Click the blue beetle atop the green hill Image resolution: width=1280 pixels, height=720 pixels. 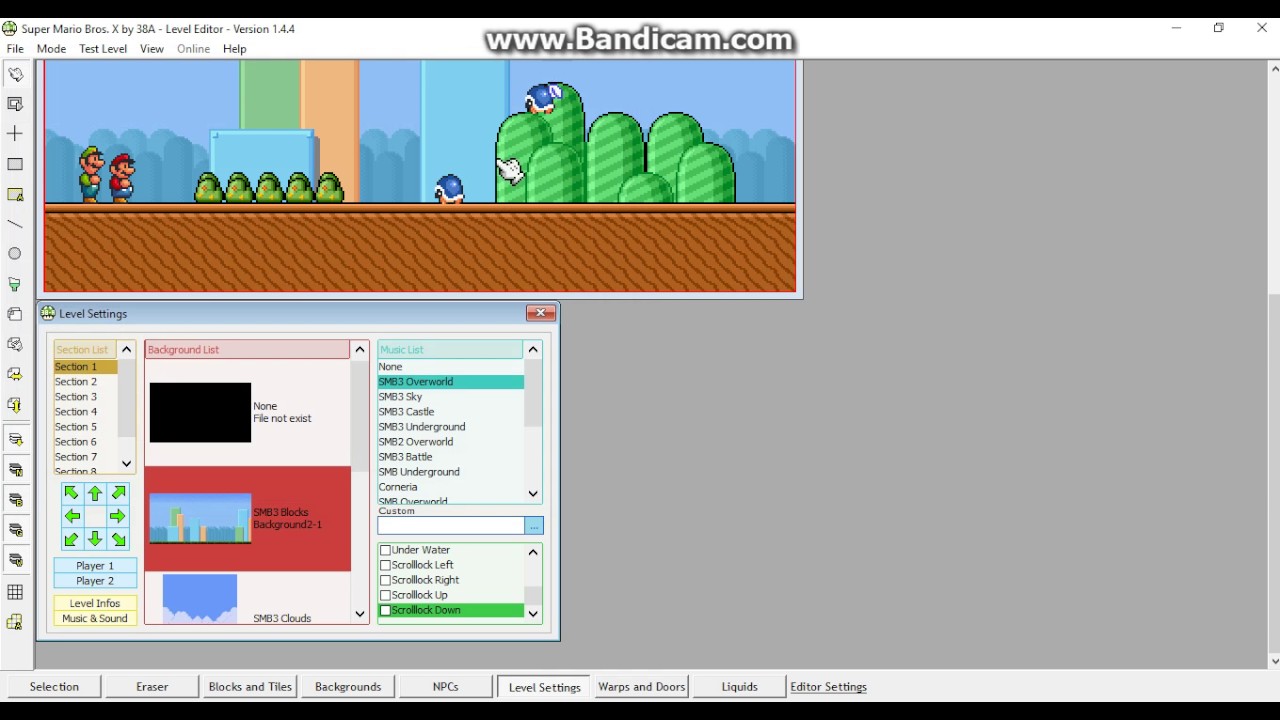point(543,97)
